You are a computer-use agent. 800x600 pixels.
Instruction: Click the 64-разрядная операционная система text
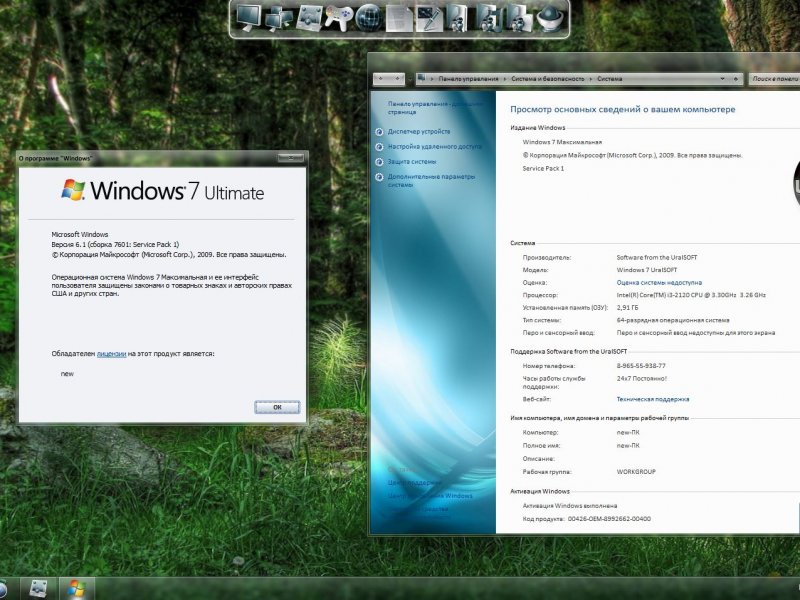point(673,320)
